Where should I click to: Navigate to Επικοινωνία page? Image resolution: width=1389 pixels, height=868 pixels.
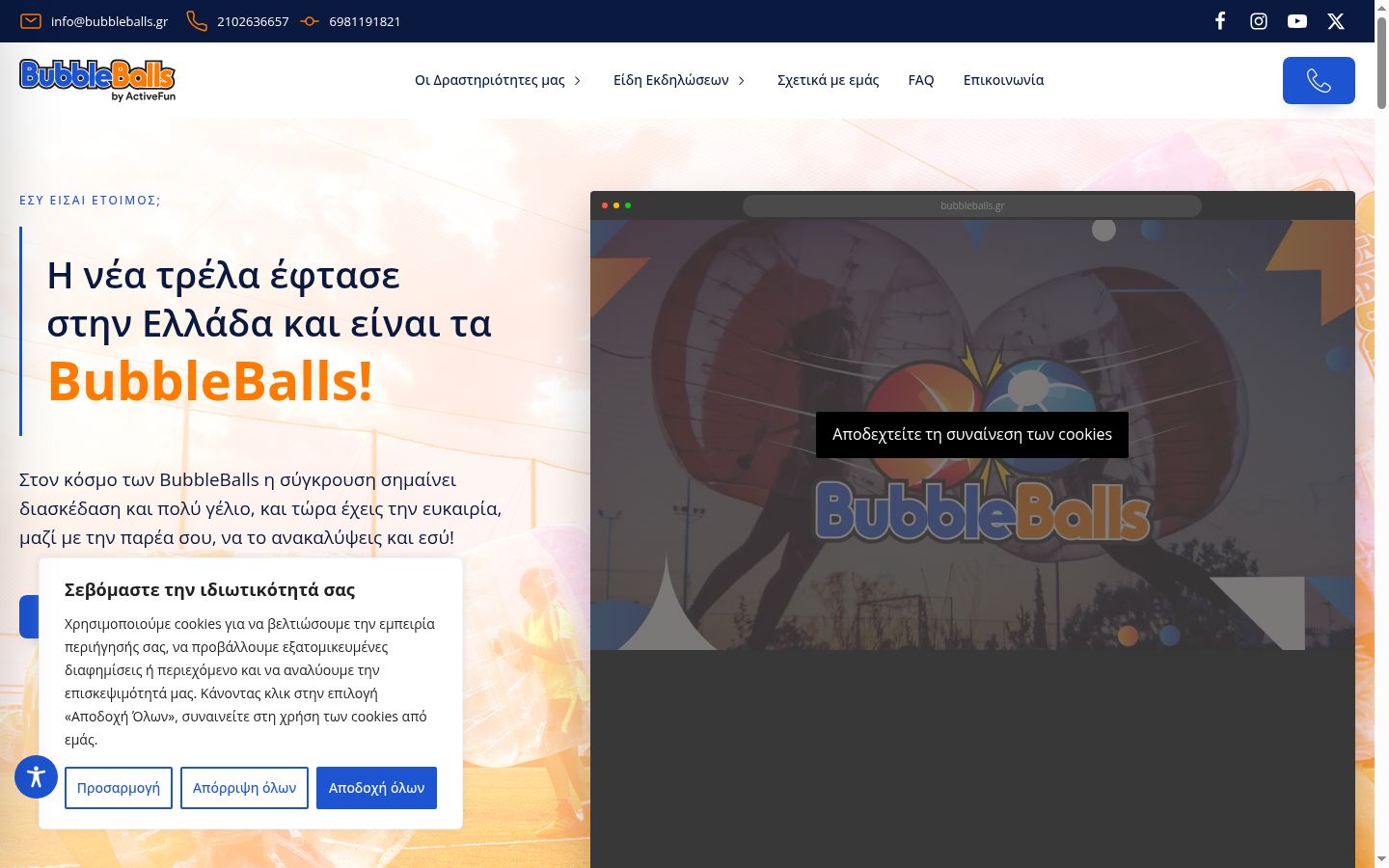click(1003, 80)
